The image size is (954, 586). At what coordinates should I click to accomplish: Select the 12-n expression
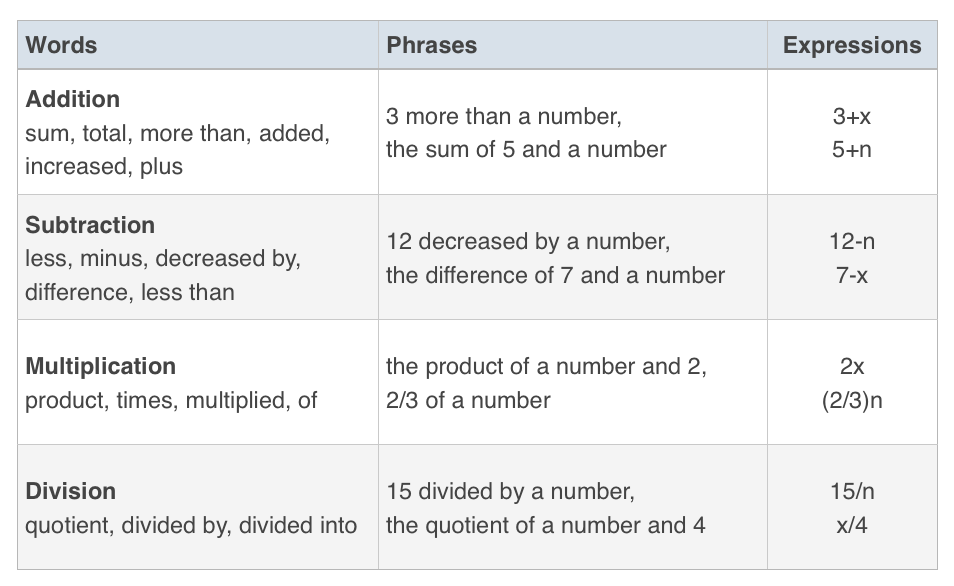(852, 242)
